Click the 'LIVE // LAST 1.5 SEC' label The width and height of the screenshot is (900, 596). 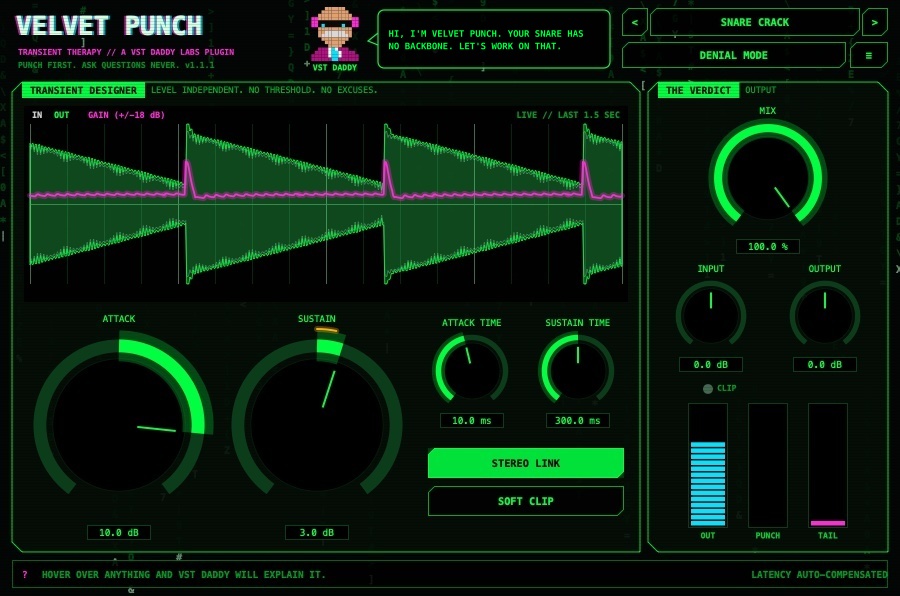(568, 115)
